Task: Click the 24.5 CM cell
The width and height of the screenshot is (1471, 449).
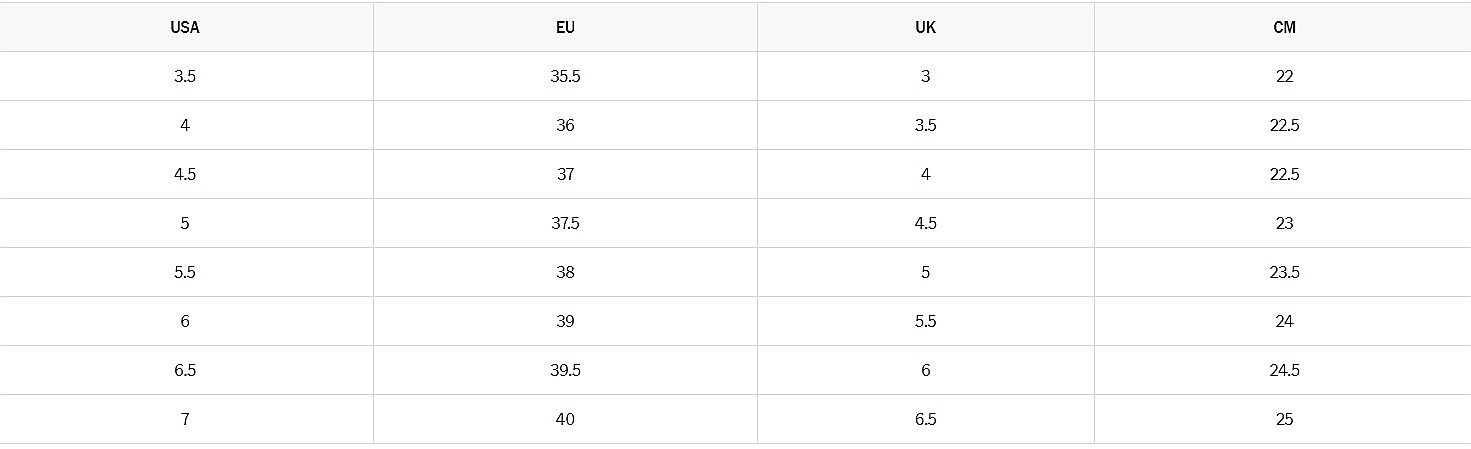Action: [1284, 371]
